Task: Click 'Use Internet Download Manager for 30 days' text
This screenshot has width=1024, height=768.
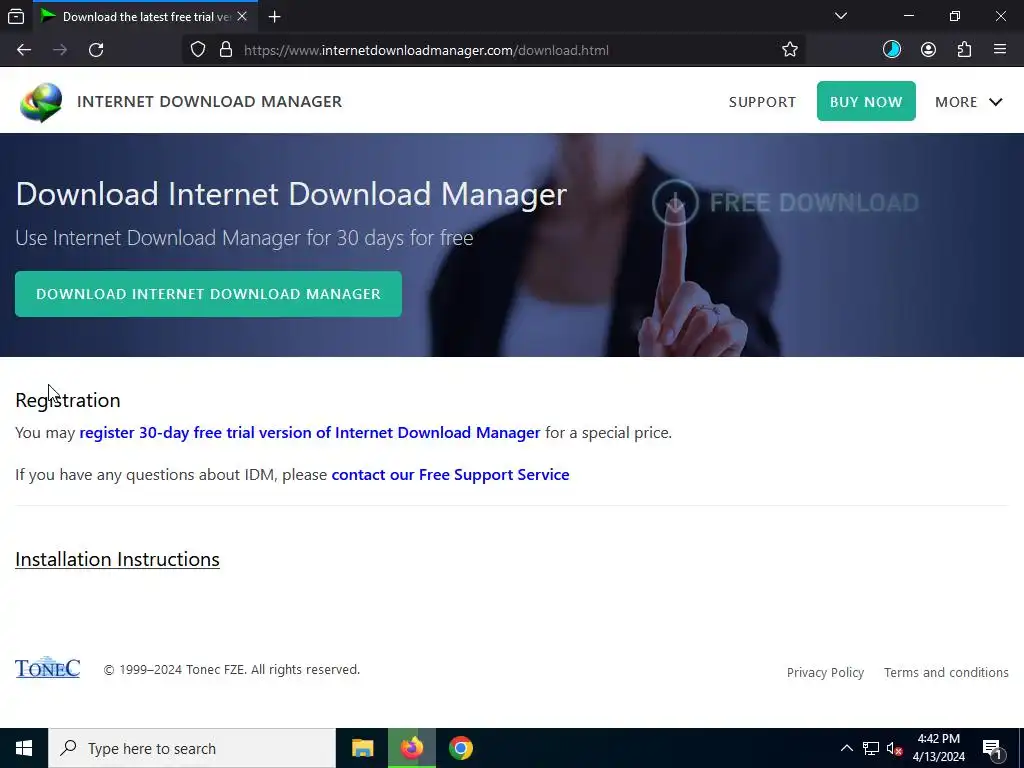Action: point(244,238)
